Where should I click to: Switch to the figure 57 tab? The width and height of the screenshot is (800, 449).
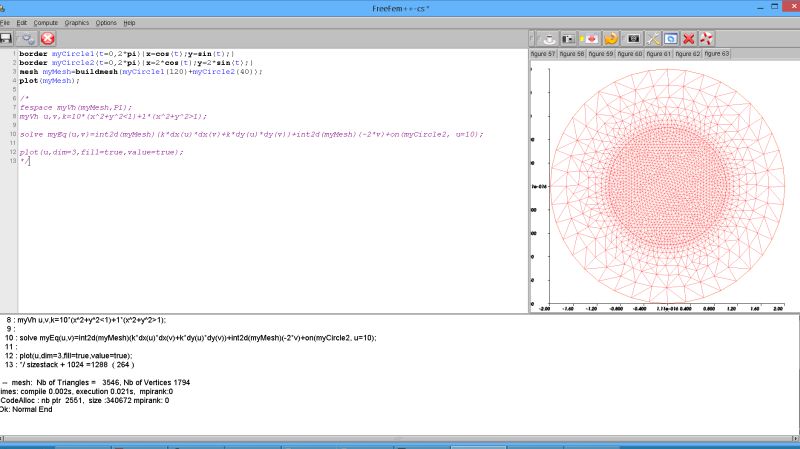point(543,54)
